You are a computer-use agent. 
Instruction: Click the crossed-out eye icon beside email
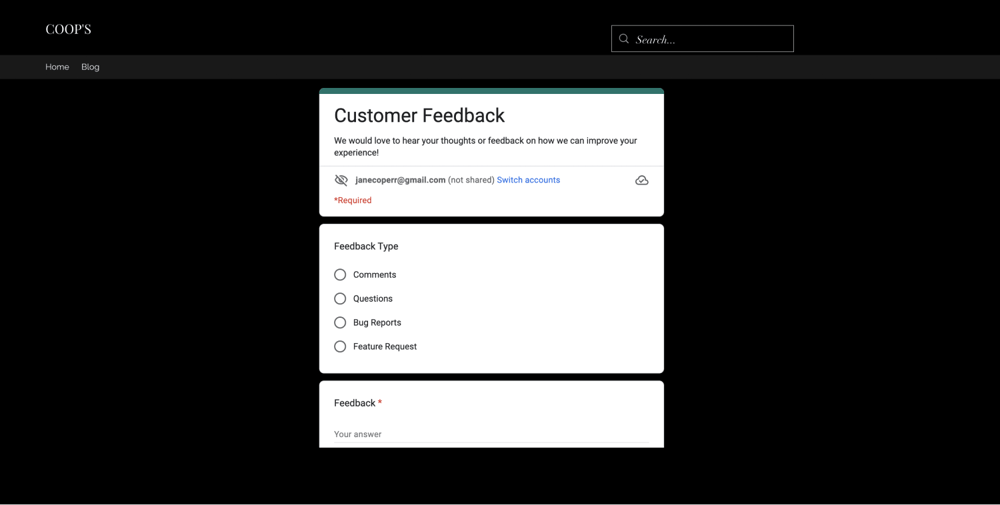coord(341,180)
